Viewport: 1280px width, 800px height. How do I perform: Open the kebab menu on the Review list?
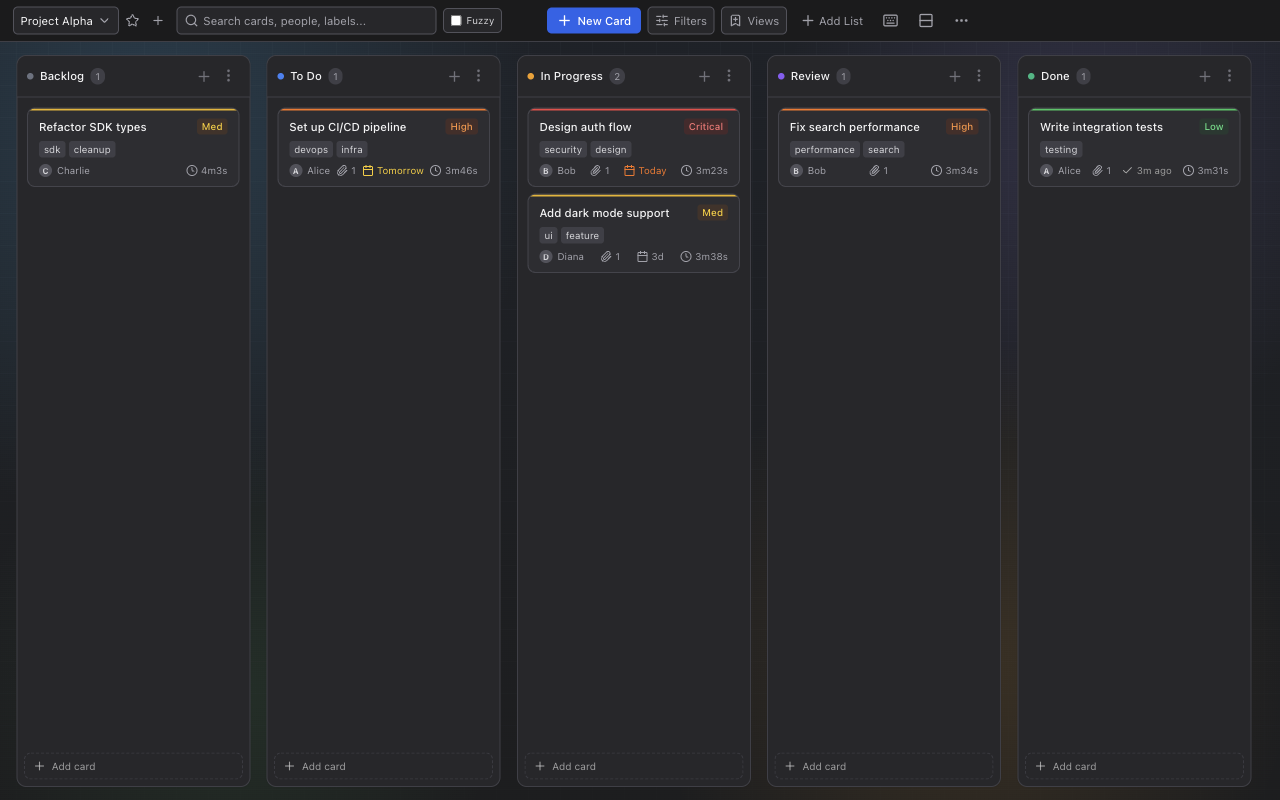[979, 76]
